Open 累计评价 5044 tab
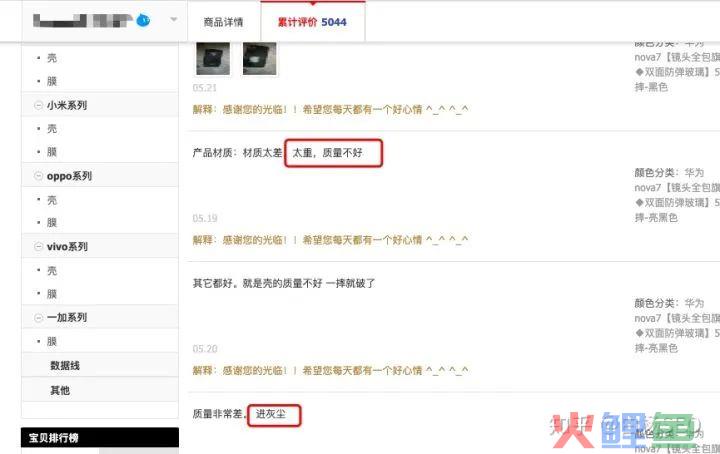The image size is (720, 454). tap(312, 22)
